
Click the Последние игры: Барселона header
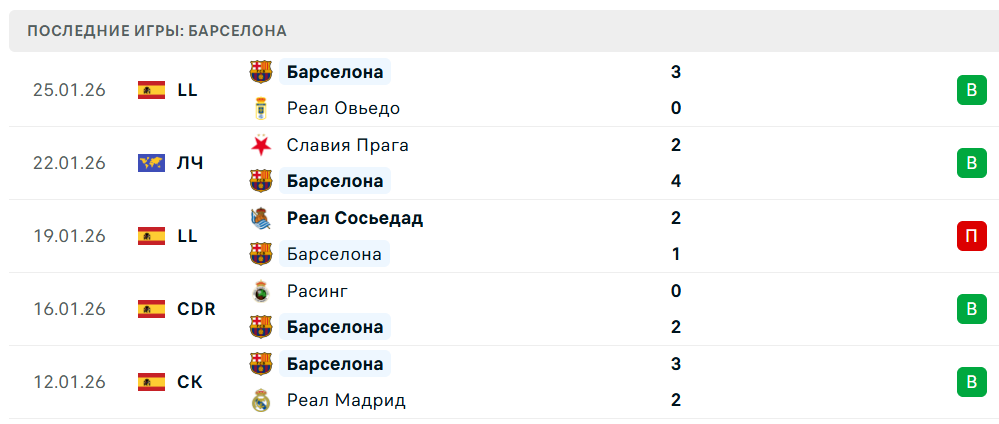coord(157,31)
